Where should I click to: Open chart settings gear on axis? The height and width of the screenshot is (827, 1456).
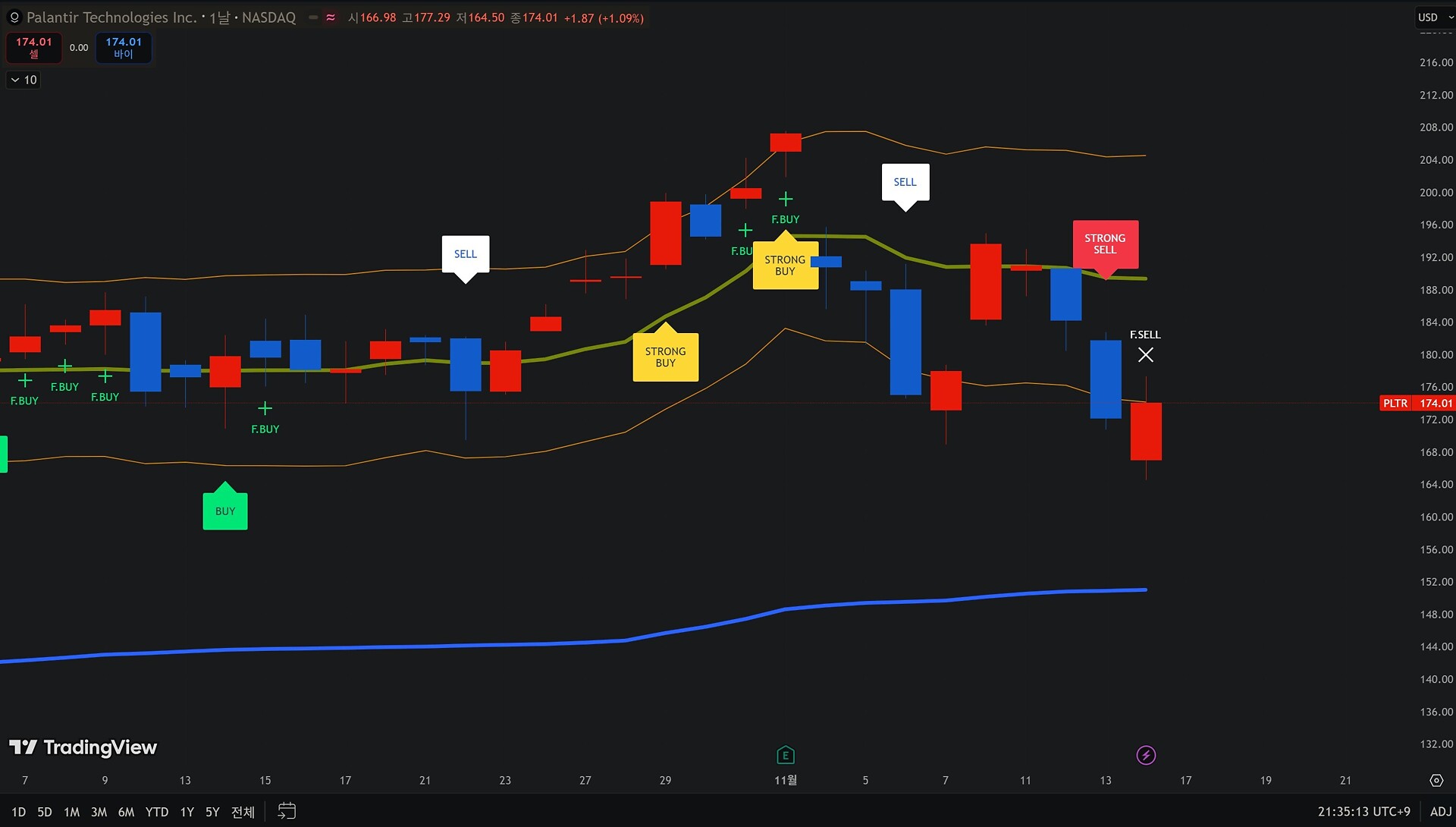point(1436,780)
